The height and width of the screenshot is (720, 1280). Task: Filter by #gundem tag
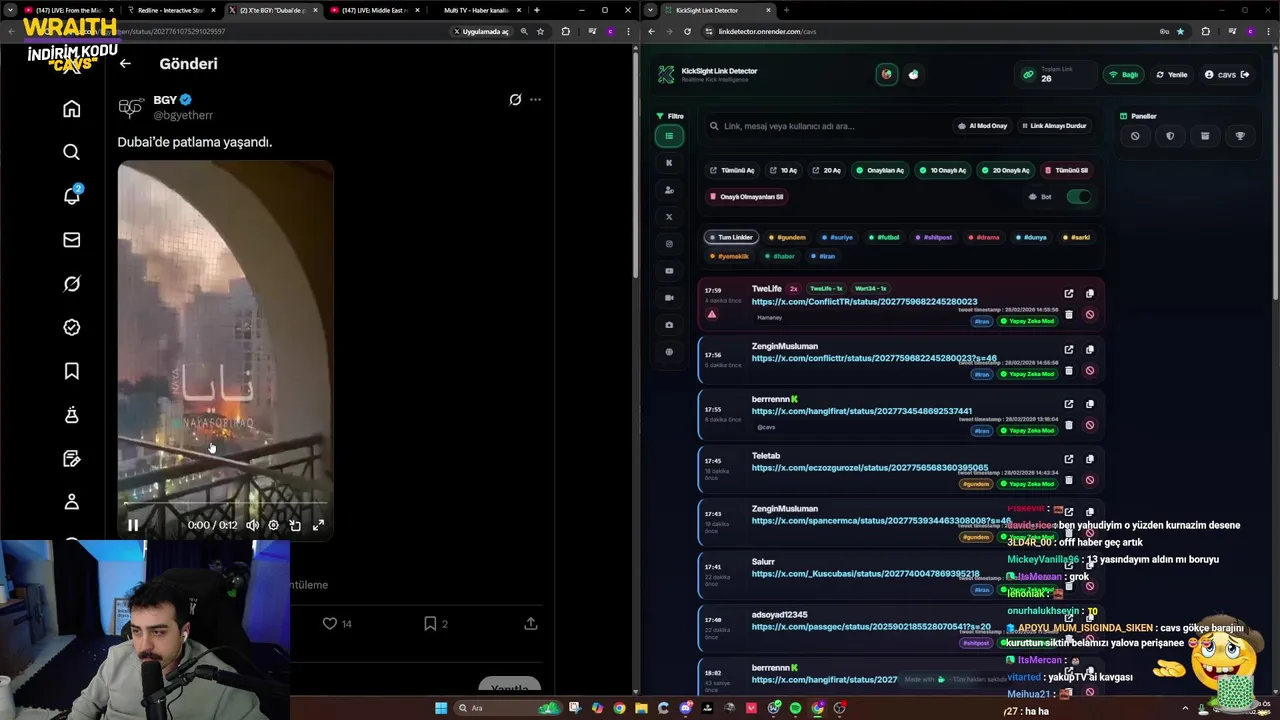787,237
